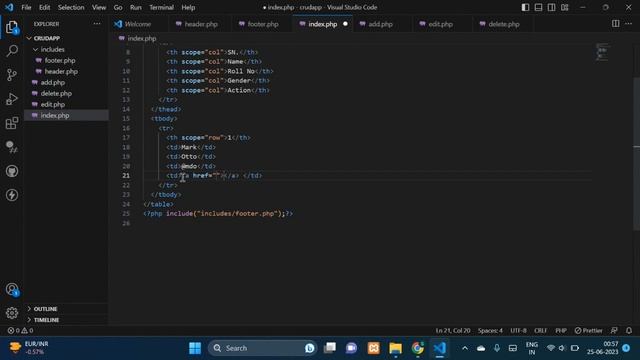Switch to the header.php tab
The width and height of the screenshot is (640, 360).
(x=201, y=24)
